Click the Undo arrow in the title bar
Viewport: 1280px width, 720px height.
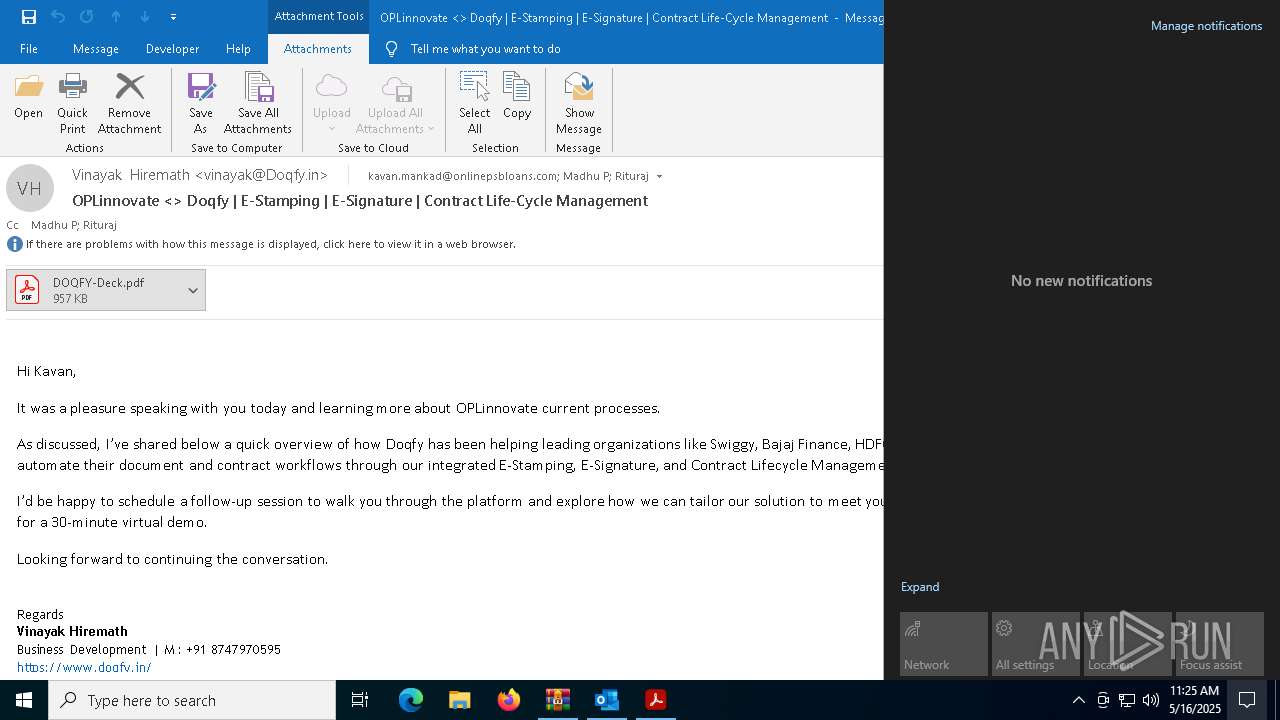57,17
